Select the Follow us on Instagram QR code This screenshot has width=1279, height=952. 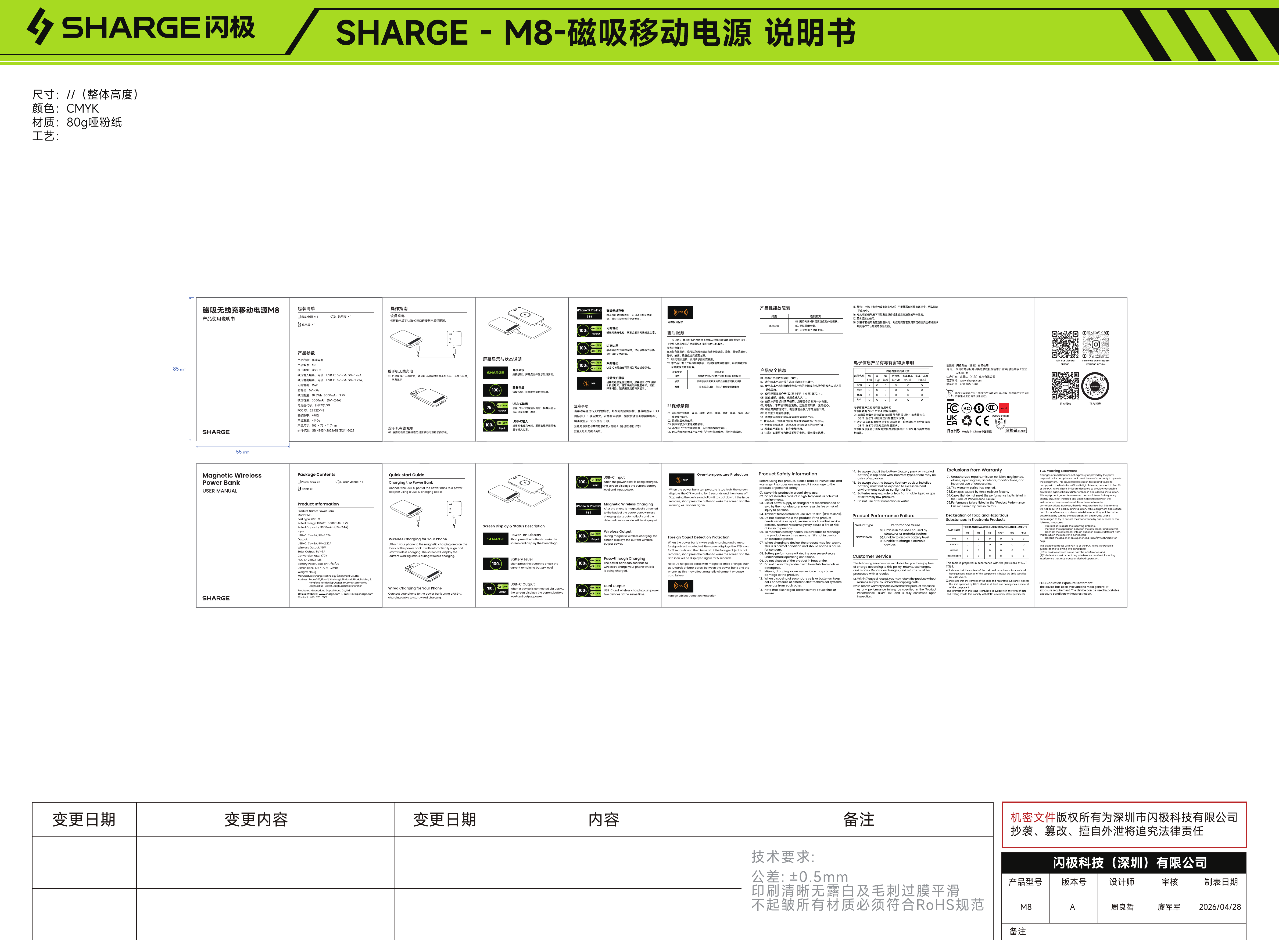point(1096,345)
